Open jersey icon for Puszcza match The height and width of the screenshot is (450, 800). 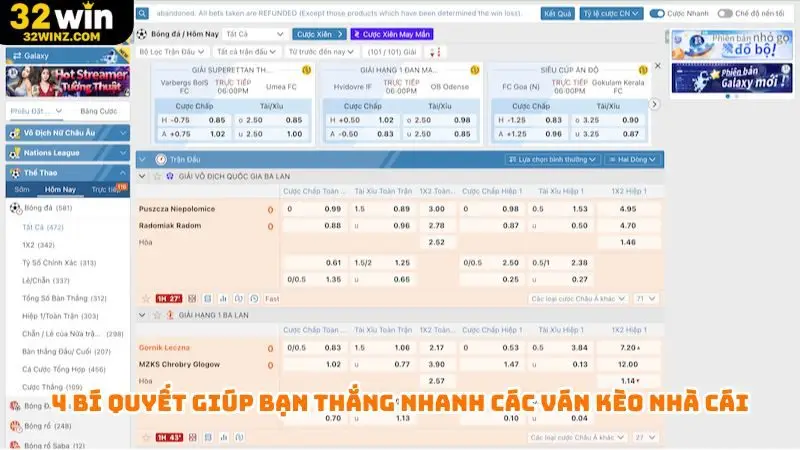(238, 298)
